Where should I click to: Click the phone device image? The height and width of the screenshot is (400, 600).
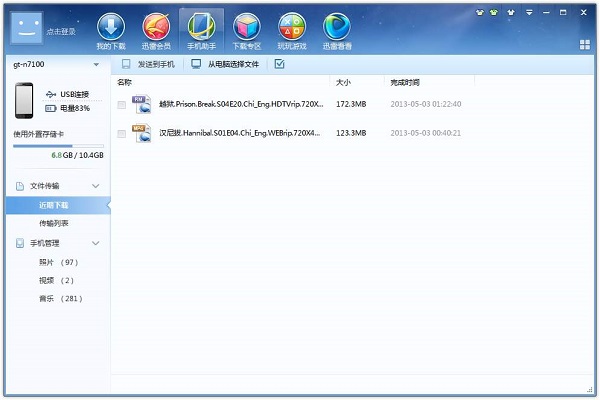[x=24, y=100]
